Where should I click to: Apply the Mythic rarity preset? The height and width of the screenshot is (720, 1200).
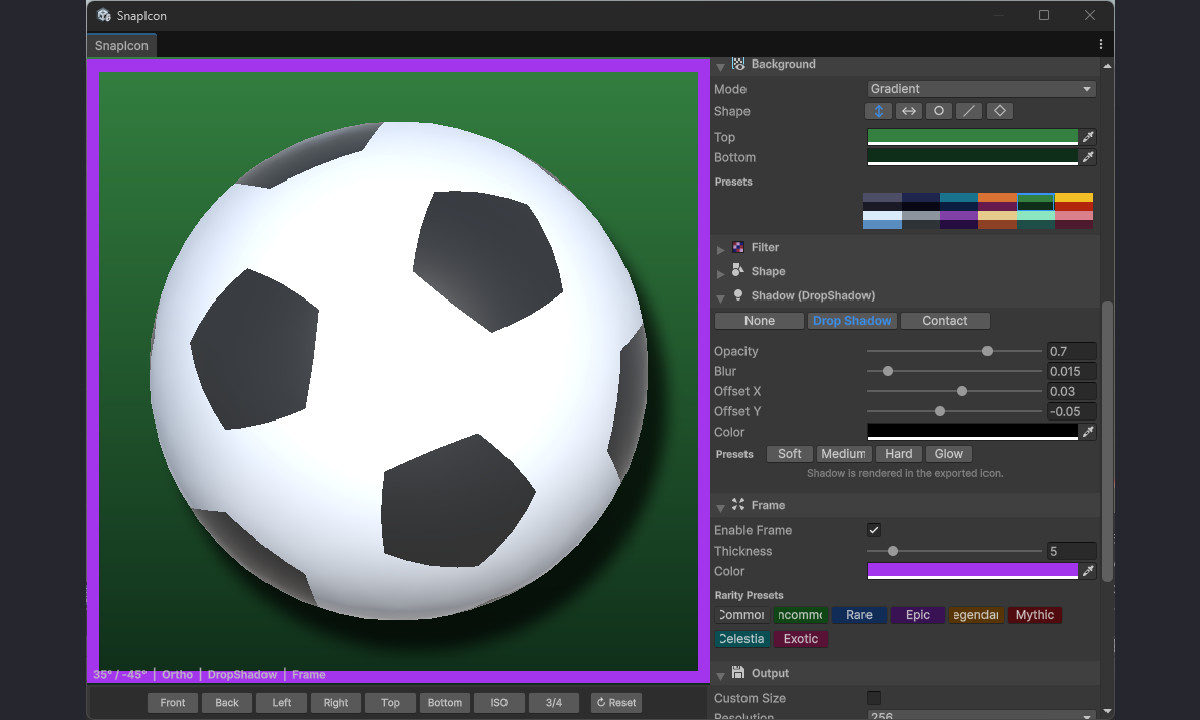1034,615
